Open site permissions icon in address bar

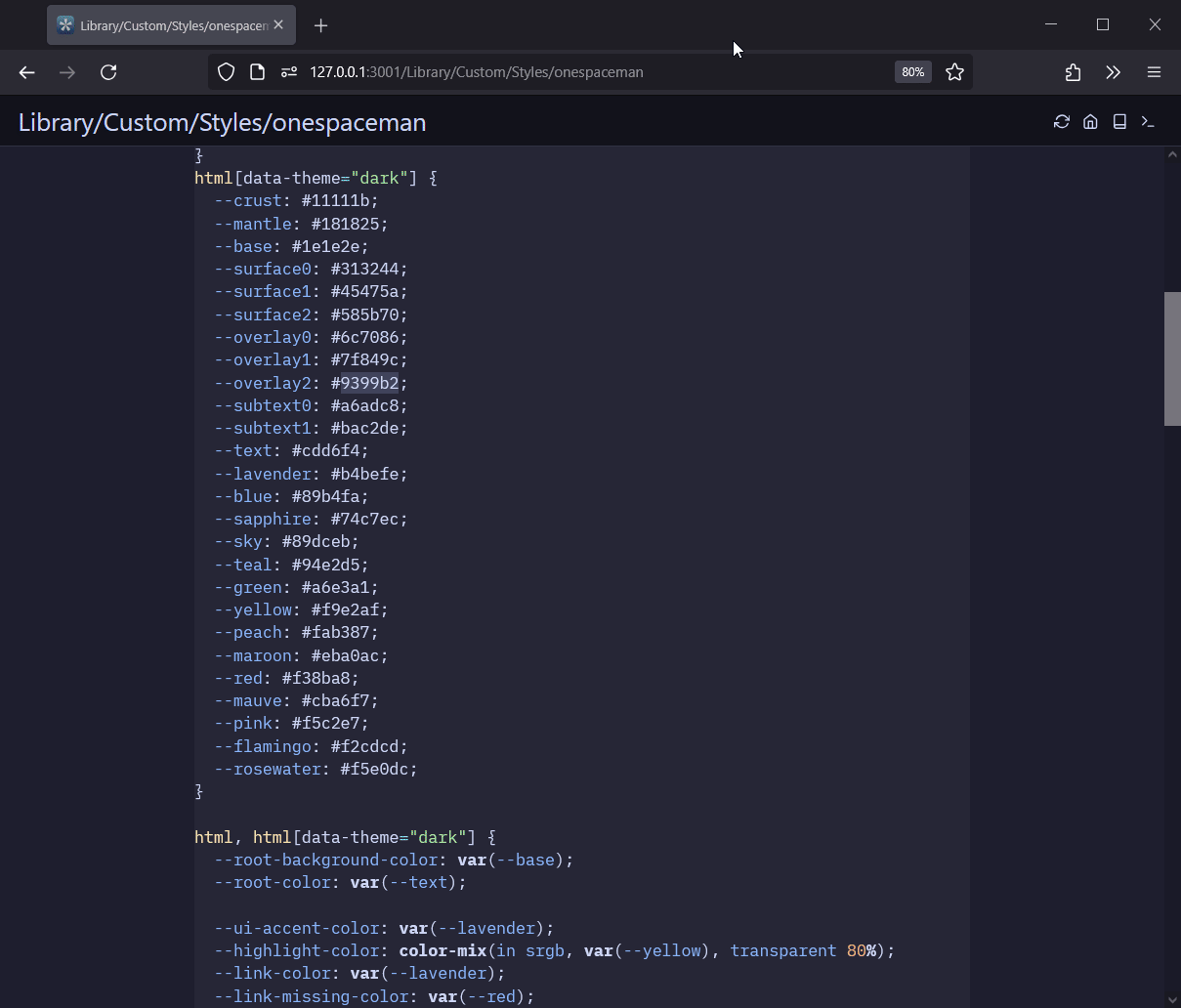pyautogui.click(x=288, y=72)
